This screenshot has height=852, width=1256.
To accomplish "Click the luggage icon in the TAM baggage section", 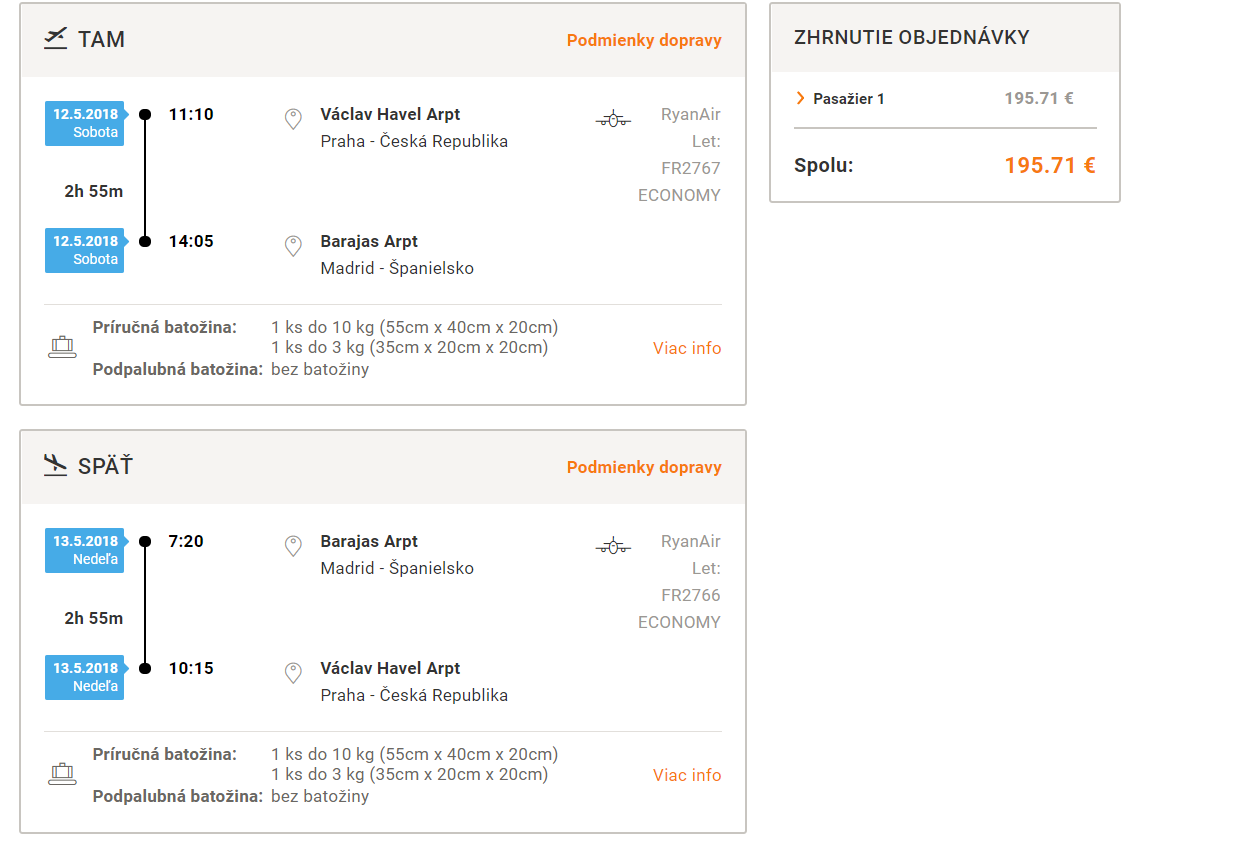I will click(x=62, y=348).
